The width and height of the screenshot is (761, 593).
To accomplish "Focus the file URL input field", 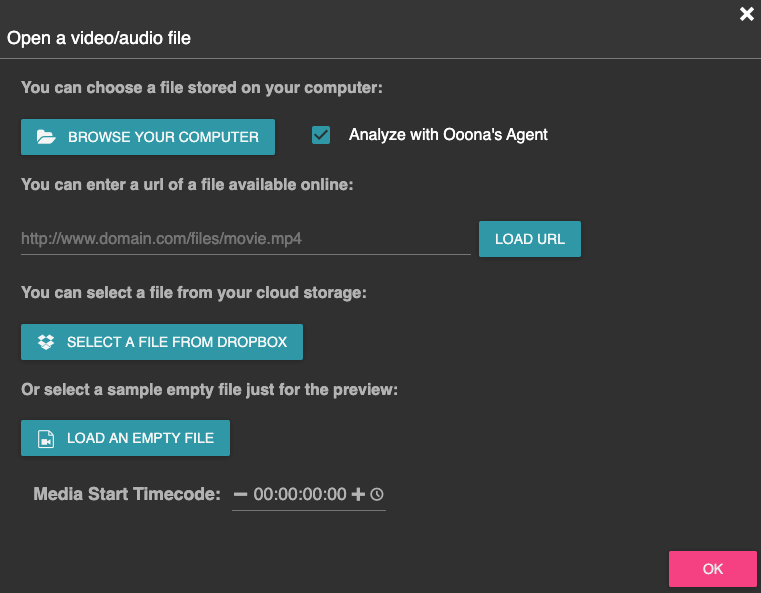I will 245,240.
